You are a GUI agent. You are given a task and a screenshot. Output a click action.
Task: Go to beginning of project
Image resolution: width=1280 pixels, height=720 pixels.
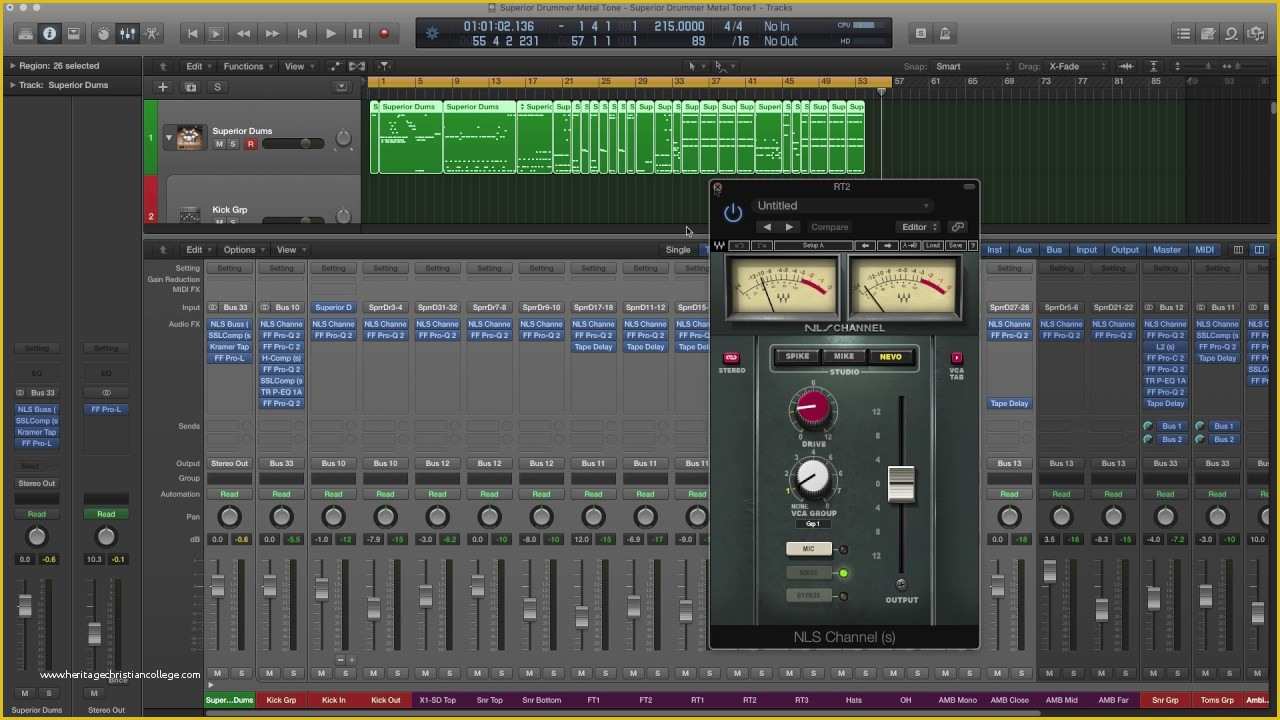(x=192, y=34)
